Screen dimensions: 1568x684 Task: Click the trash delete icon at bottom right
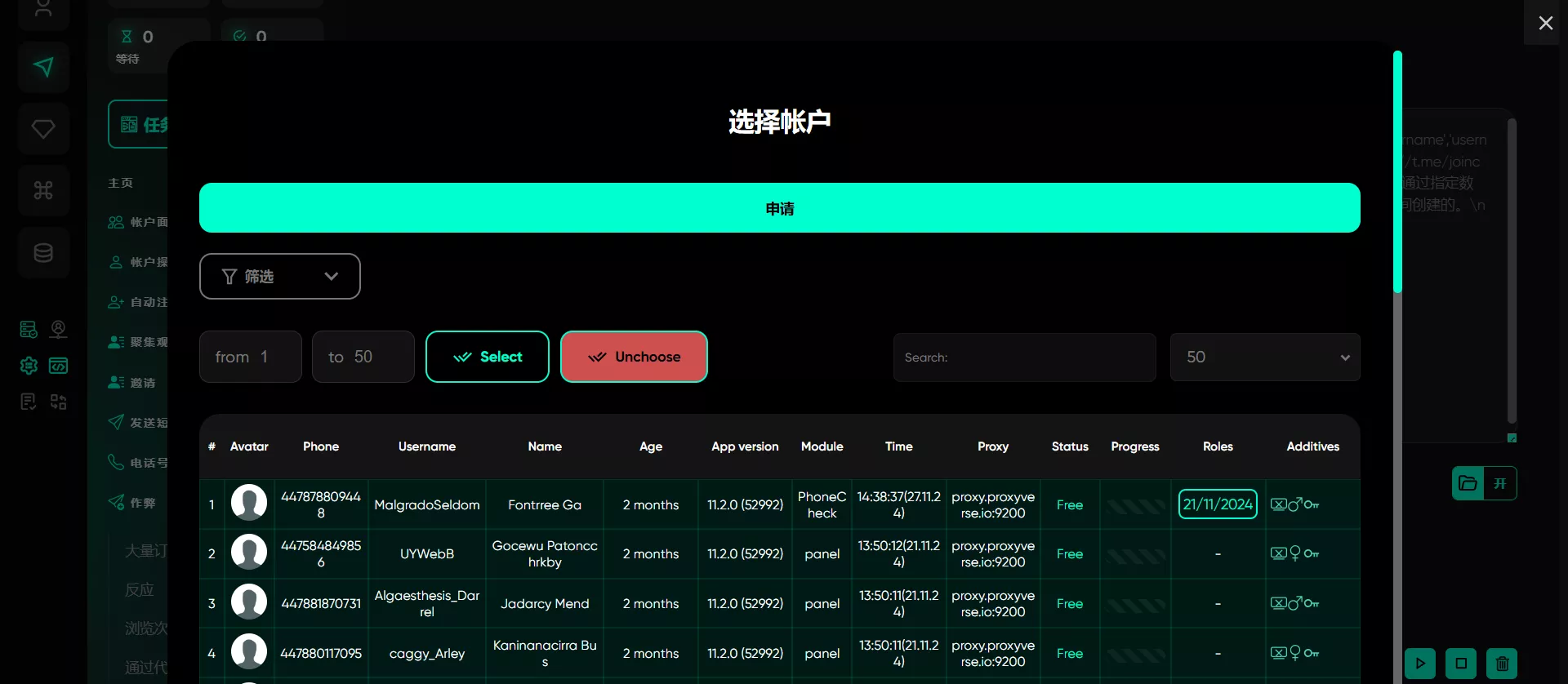pyautogui.click(x=1502, y=664)
